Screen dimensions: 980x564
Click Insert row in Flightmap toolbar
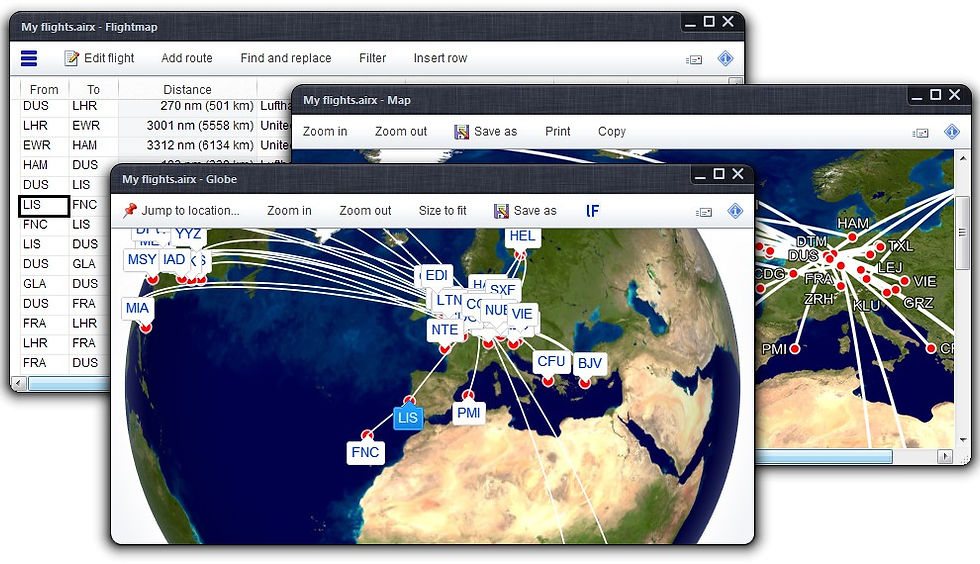pos(440,58)
